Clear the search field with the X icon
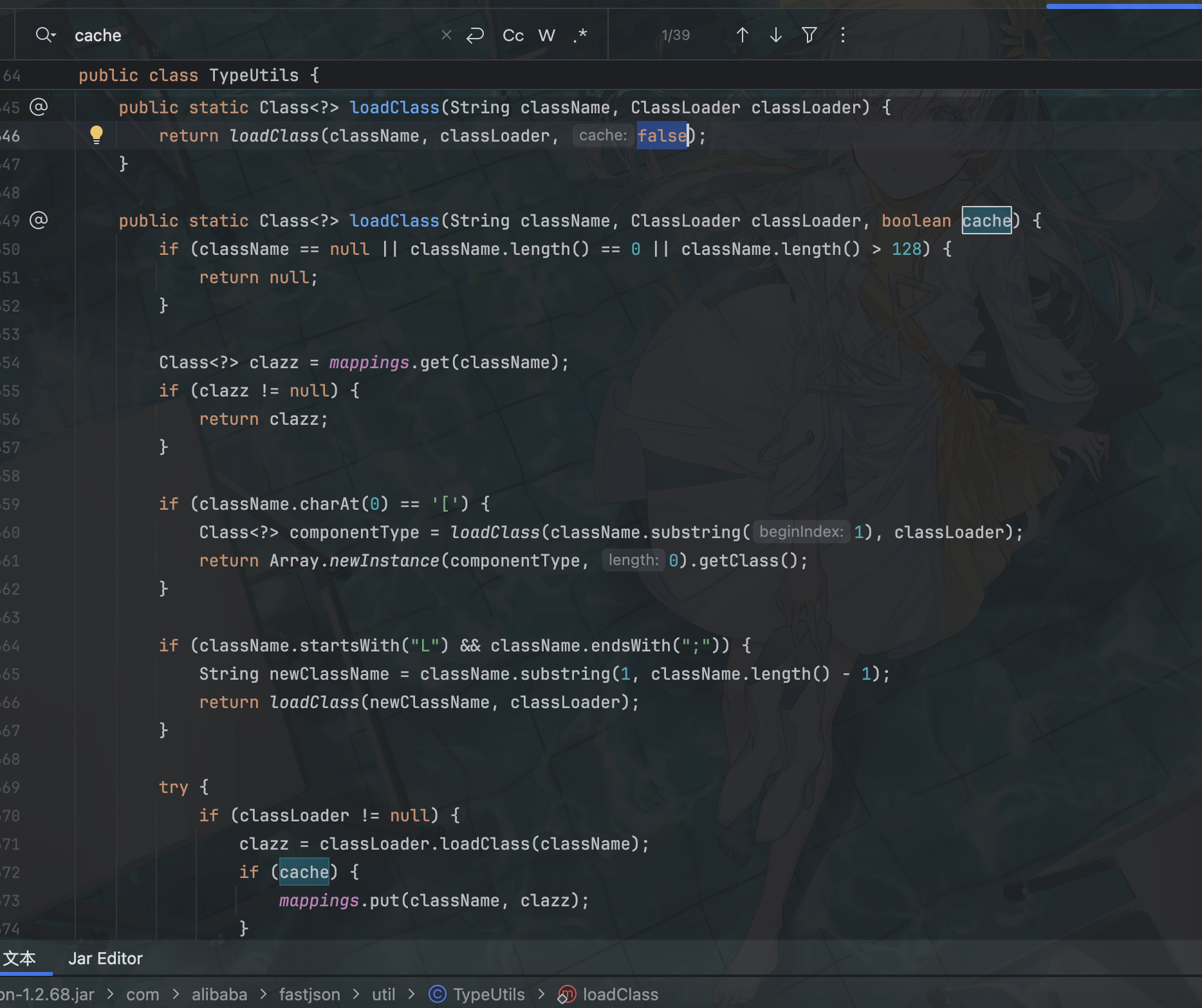Viewport: 1202px width, 1008px height. tap(446, 35)
